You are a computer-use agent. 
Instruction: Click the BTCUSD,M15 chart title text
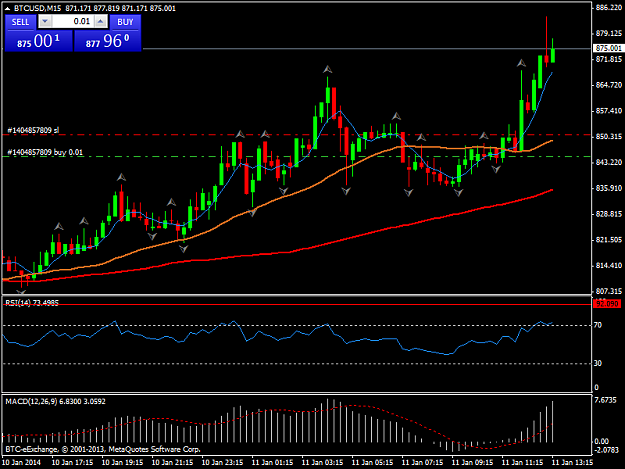pos(38,8)
